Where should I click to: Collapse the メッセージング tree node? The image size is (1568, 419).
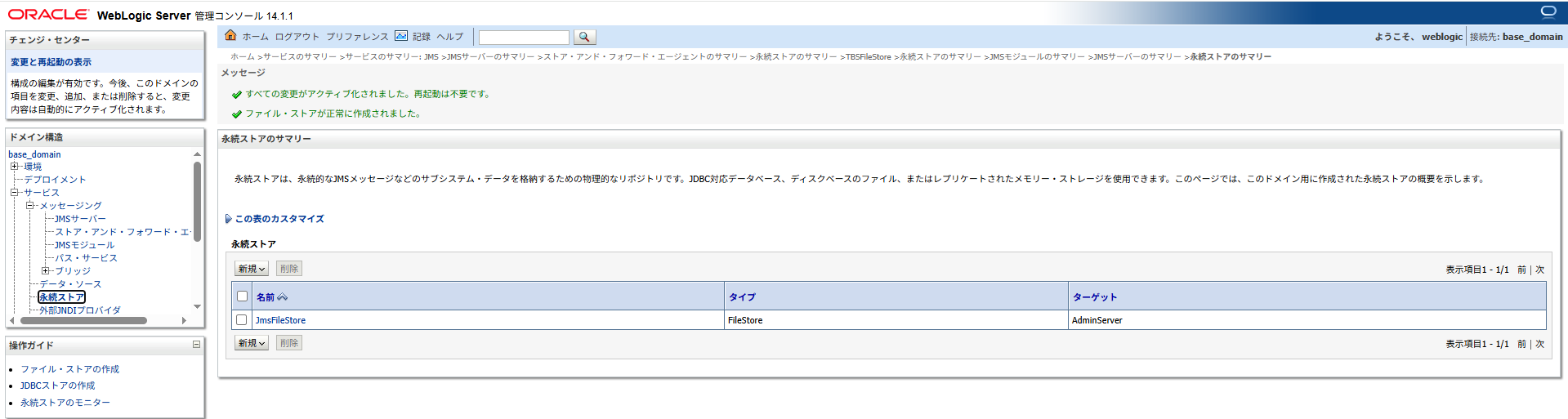[x=30, y=206]
